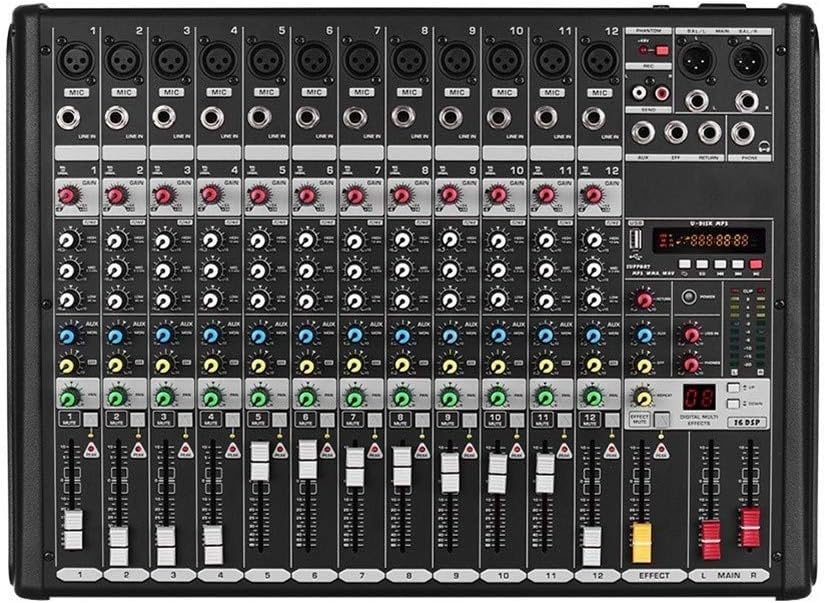The image size is (825, 603).
Task: Click channel 2 red GAIN knob
Action: click(x=116, y=196)
